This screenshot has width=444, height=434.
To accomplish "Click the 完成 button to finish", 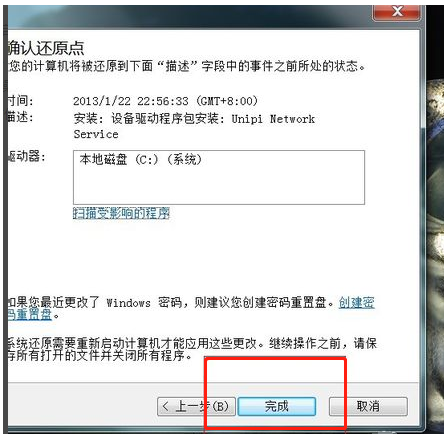I will coord(276,406).
